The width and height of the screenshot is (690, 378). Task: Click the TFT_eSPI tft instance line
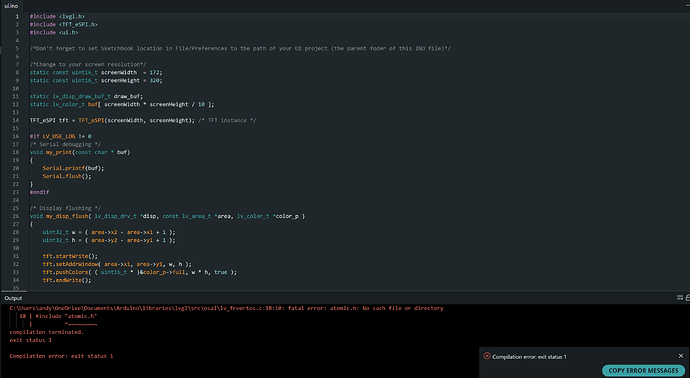(143, 120)
